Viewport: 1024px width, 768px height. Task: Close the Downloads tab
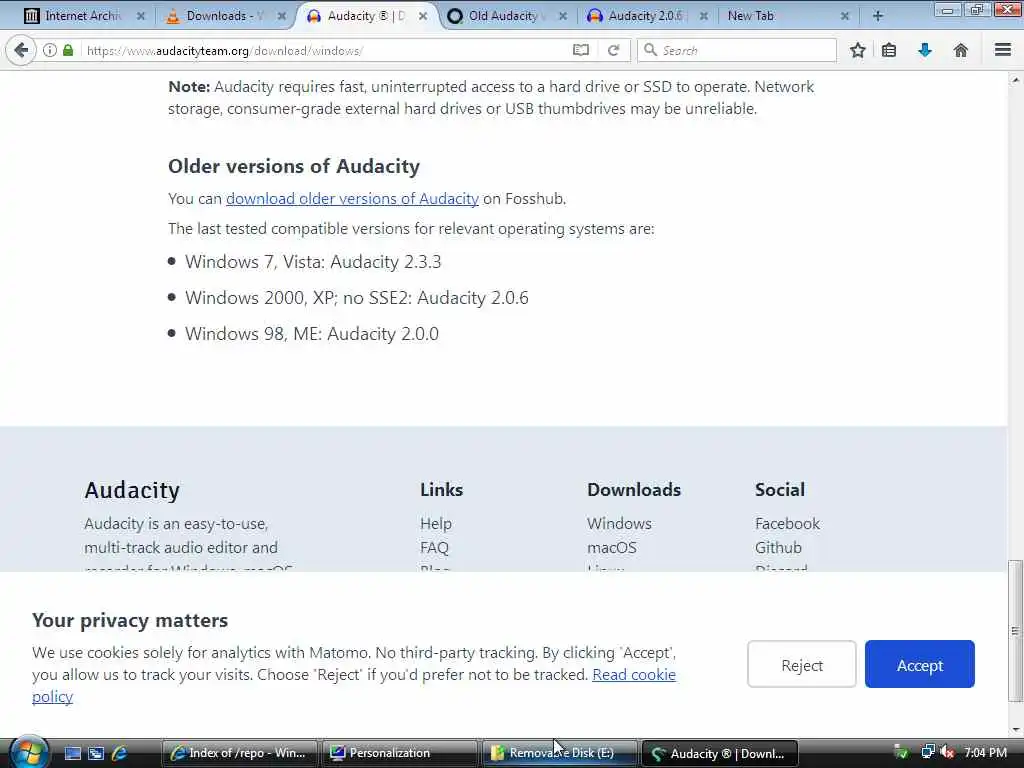pyautogui.click(x=281, y=16)
